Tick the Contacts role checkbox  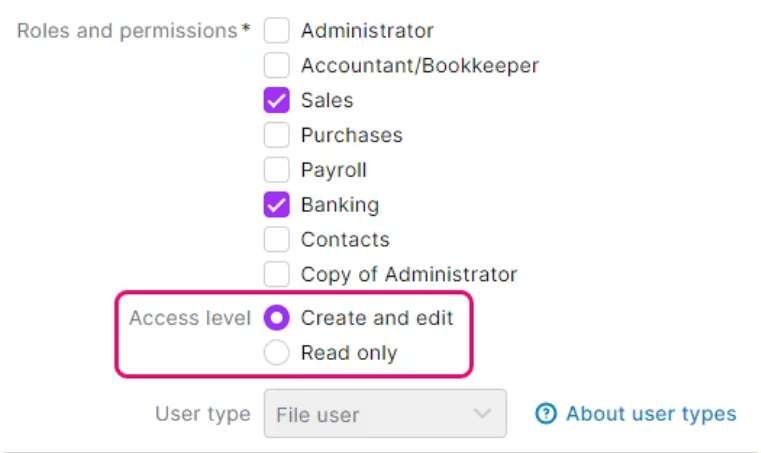click(x=277, y=240)
